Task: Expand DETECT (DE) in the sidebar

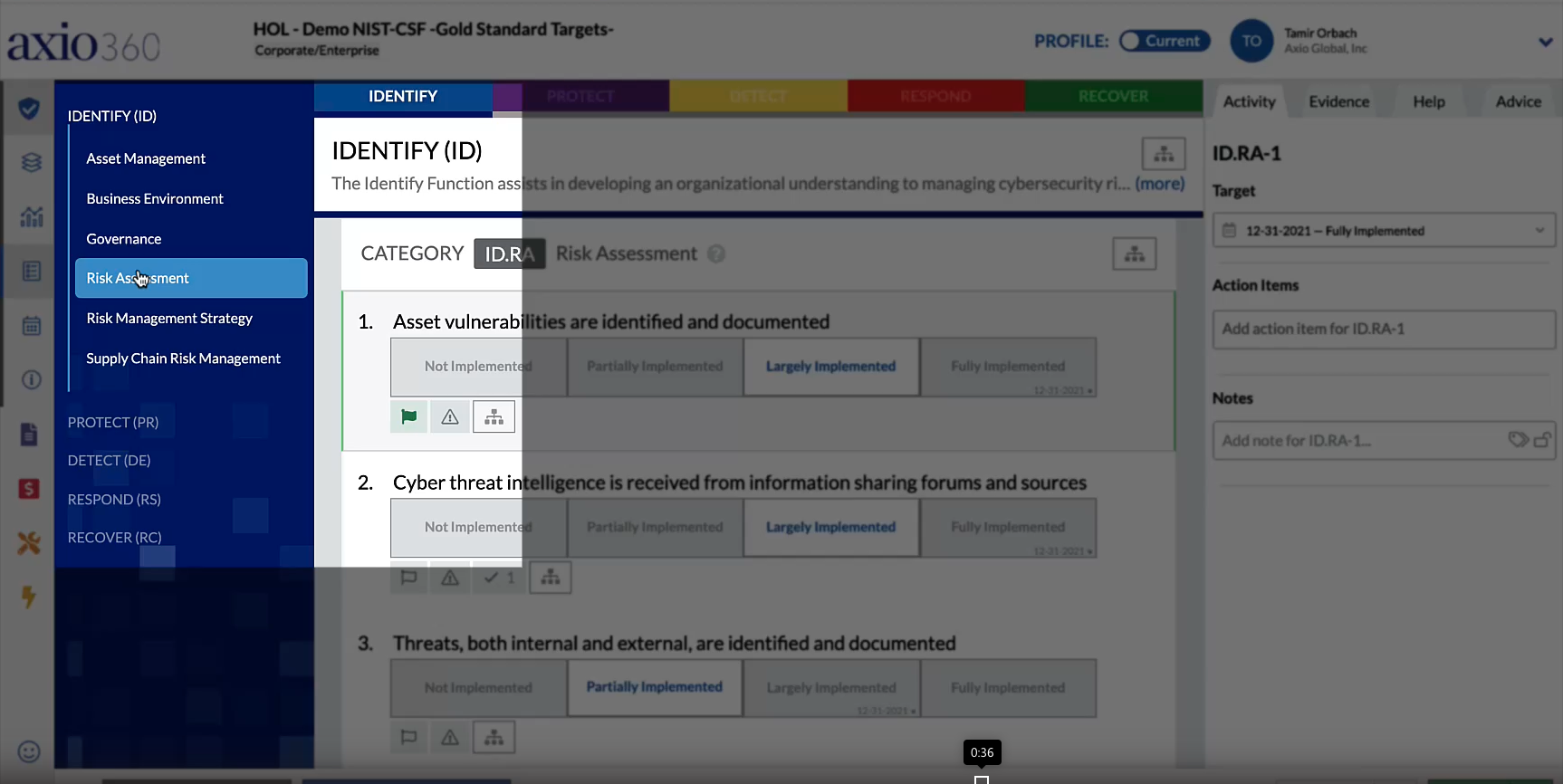Action: point(109,460)
